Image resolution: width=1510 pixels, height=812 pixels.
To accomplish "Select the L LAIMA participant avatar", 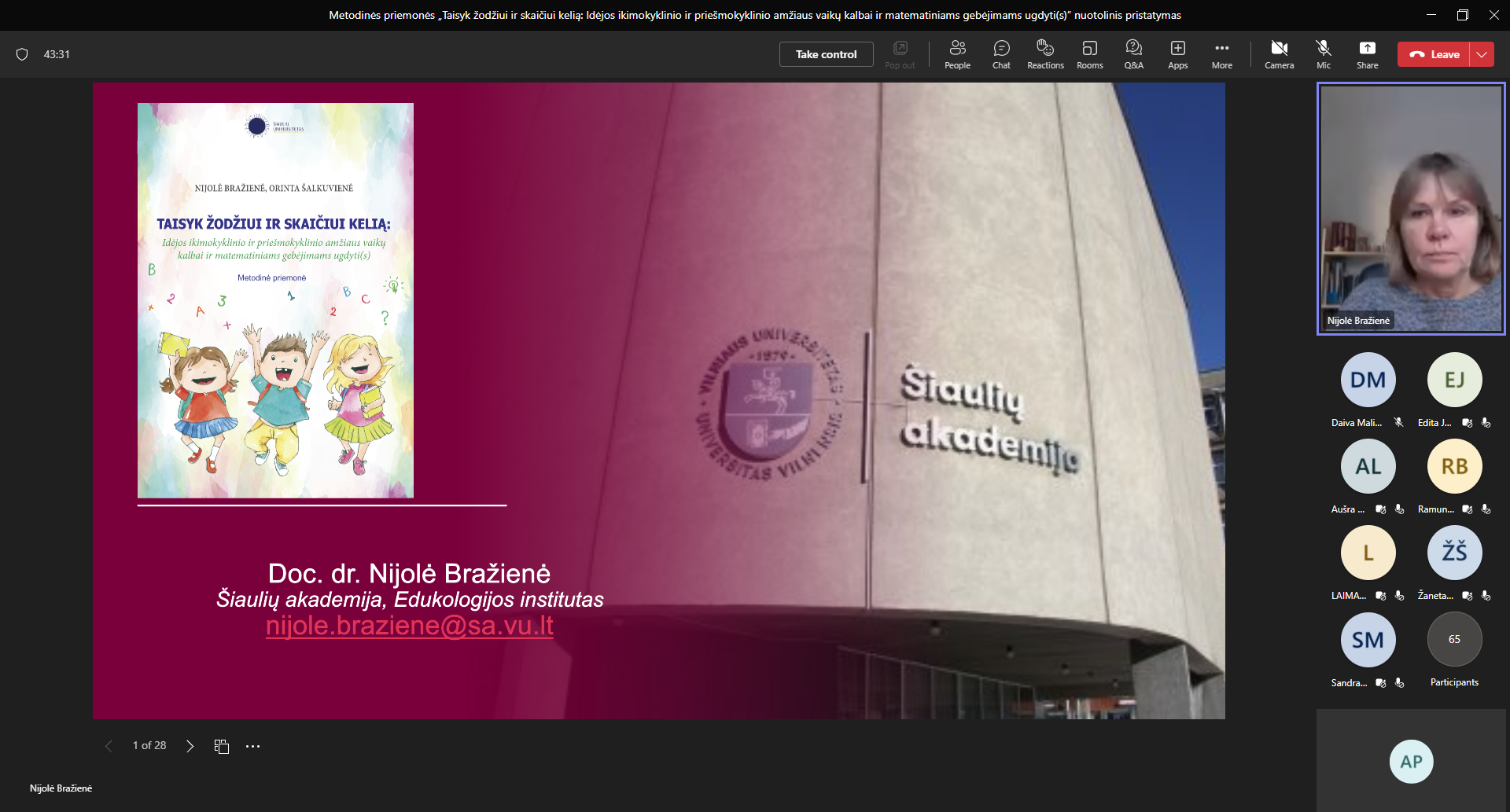I will click(x=1368, y=553).
